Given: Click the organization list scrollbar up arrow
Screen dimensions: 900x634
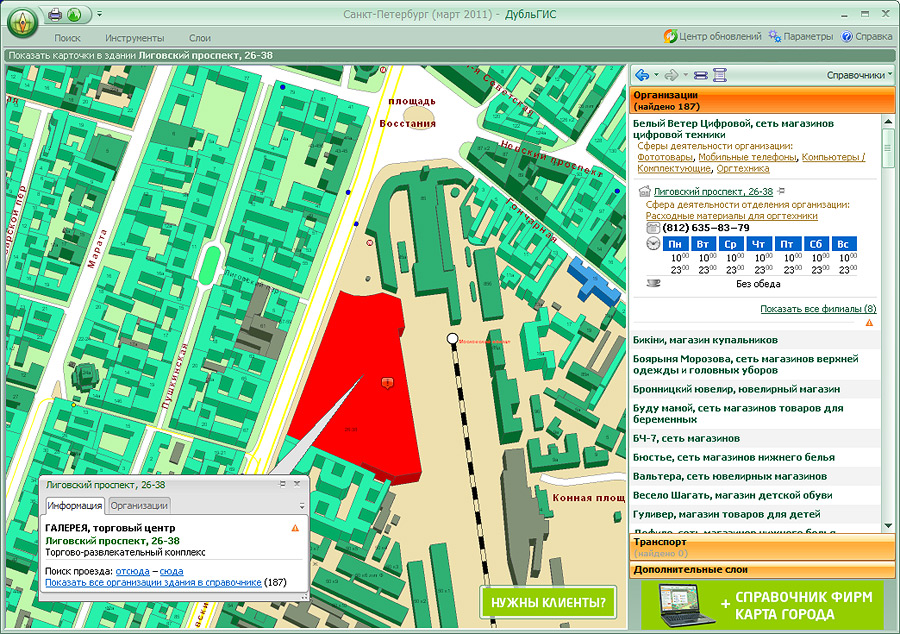Looking at the screenshot, I should click(x=888, y=122).
